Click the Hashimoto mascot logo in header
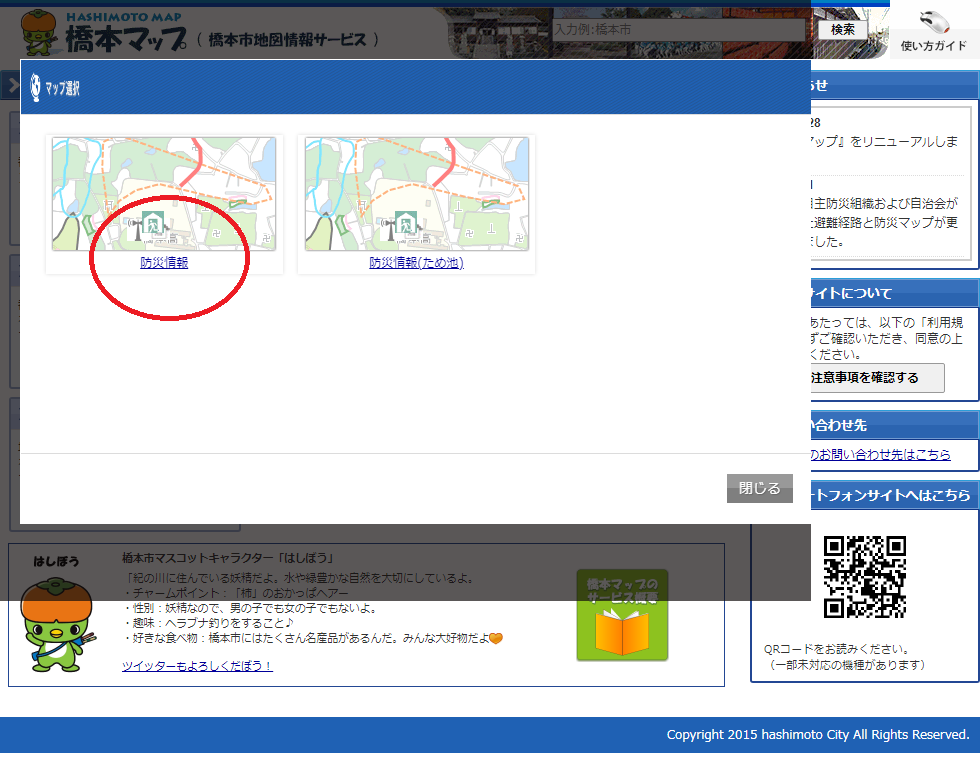Viewport: 980px width, 758px height. coord(40,34)
